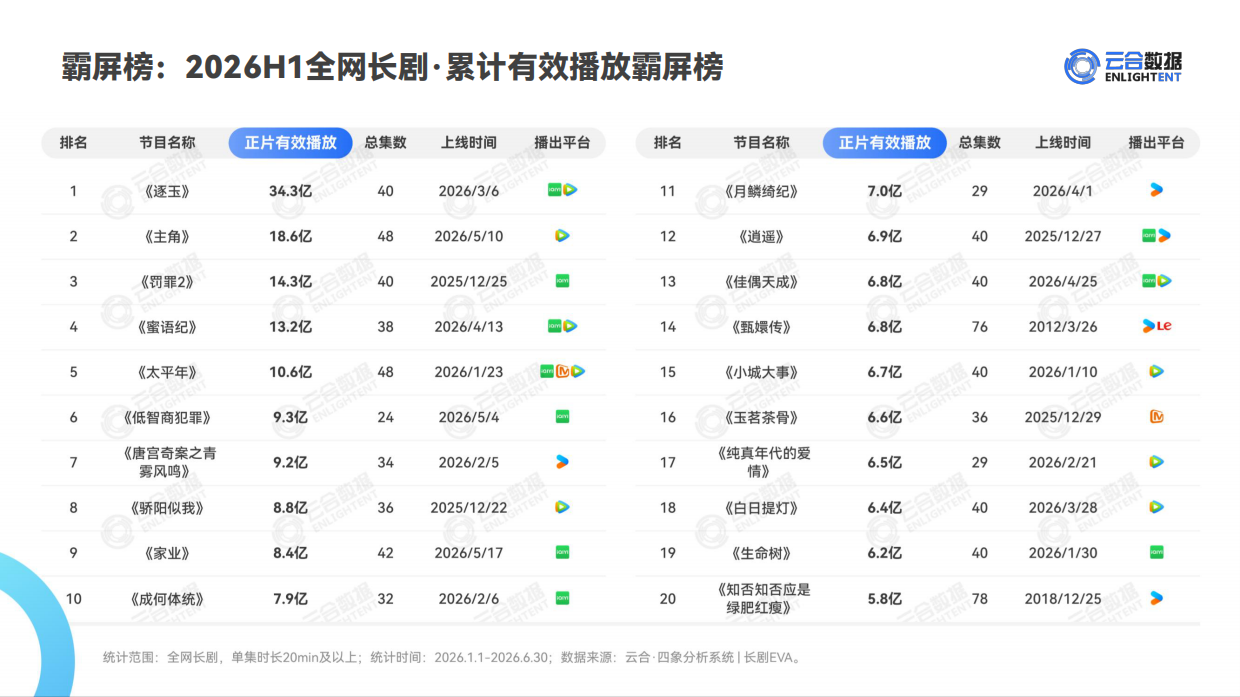Click the Youku icon in 月鳞绮纪 row
1240x697 pixels.
coord(1156,190)
